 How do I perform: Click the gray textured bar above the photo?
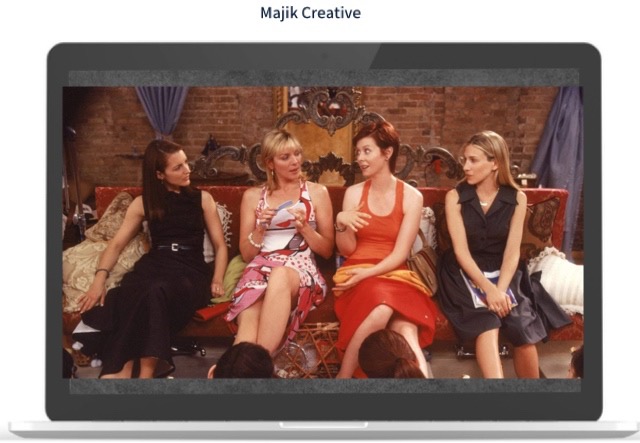[322, 77]
